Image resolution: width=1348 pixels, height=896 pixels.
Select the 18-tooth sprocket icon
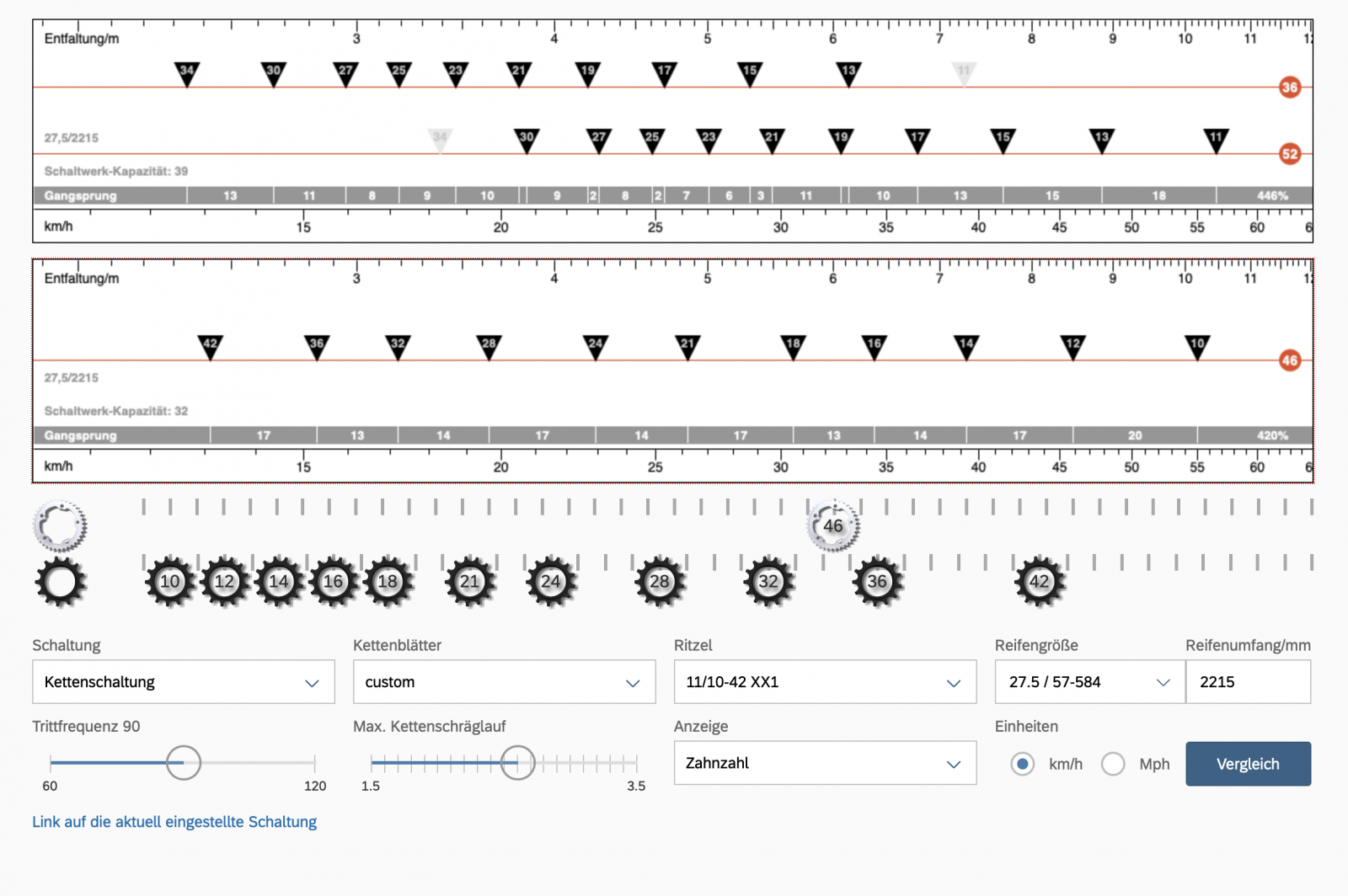388,582
